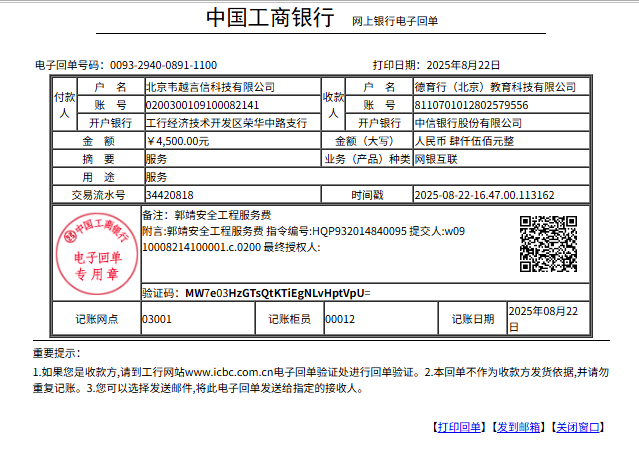The width and height of the screenshot is (639, 452).
Task: Click the red 电子回单专用章 stamp
Action: pos(97,254)
